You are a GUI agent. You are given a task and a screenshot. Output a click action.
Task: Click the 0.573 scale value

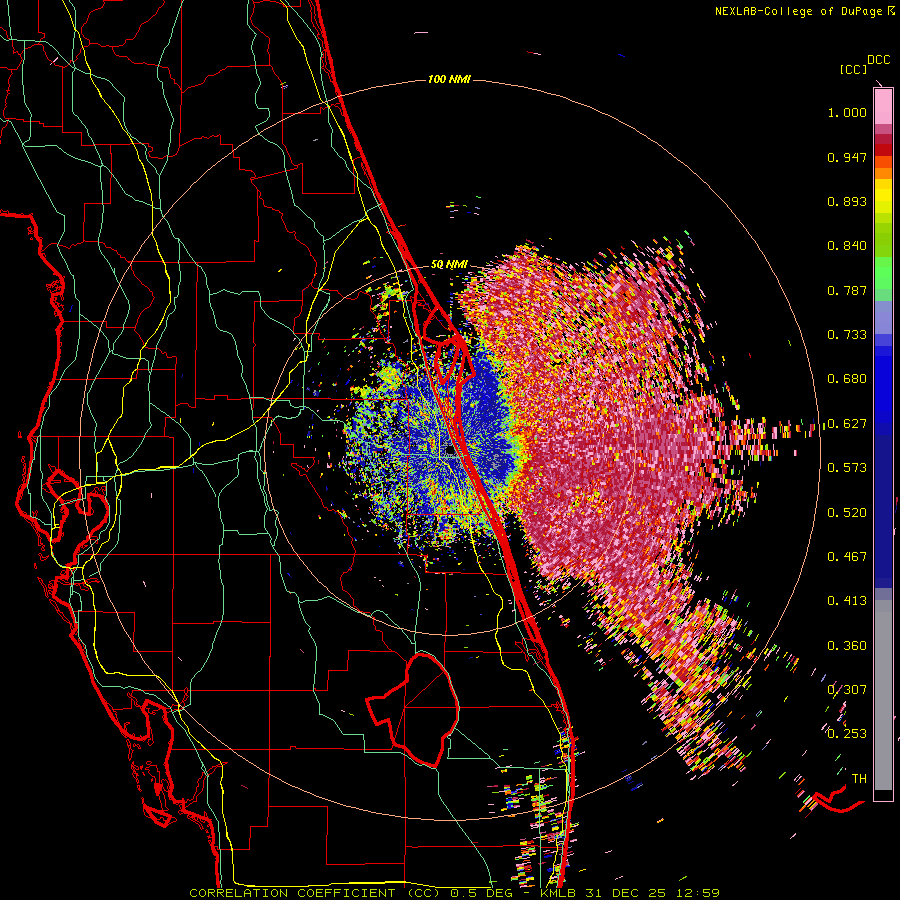click(x=847, y=468)
